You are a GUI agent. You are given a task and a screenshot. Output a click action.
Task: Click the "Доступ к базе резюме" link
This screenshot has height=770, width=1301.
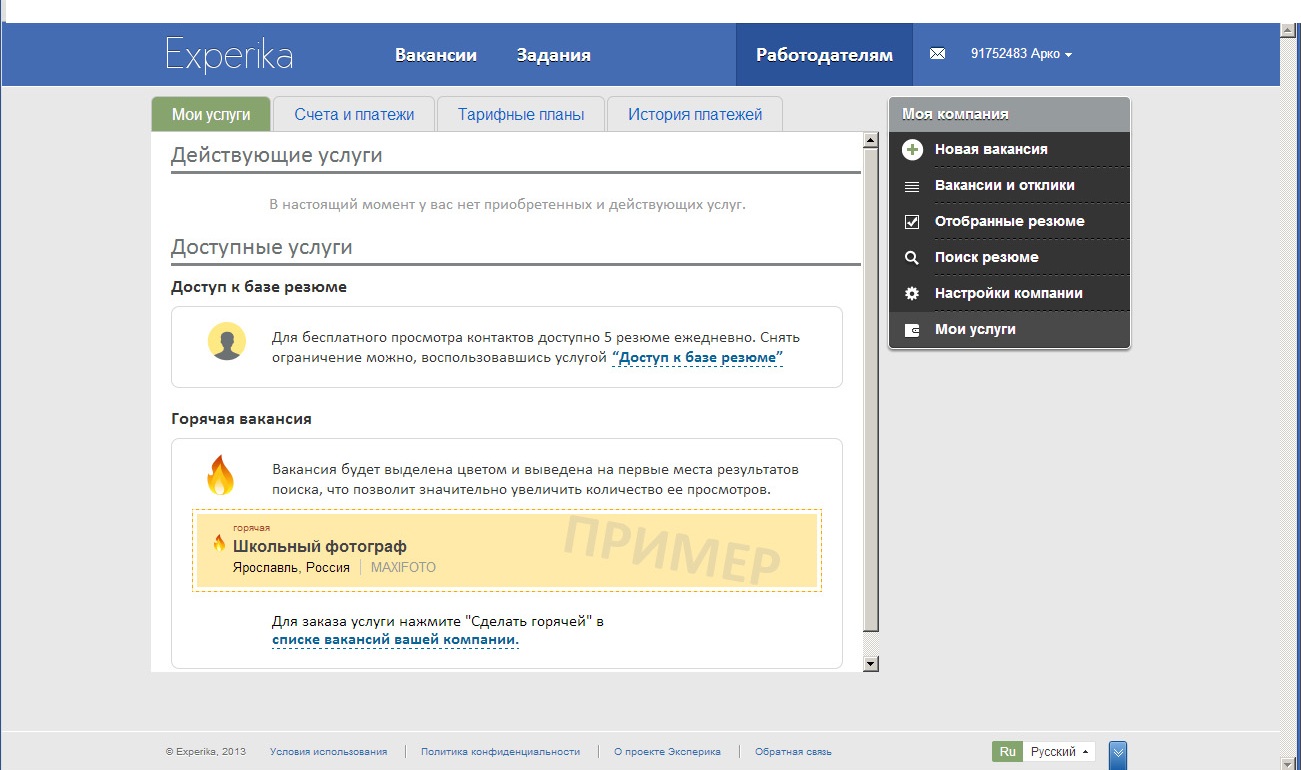697,358
